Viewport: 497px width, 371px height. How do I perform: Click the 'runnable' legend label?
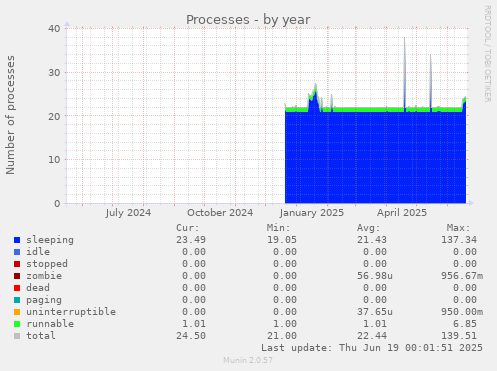tap(50, 324)
